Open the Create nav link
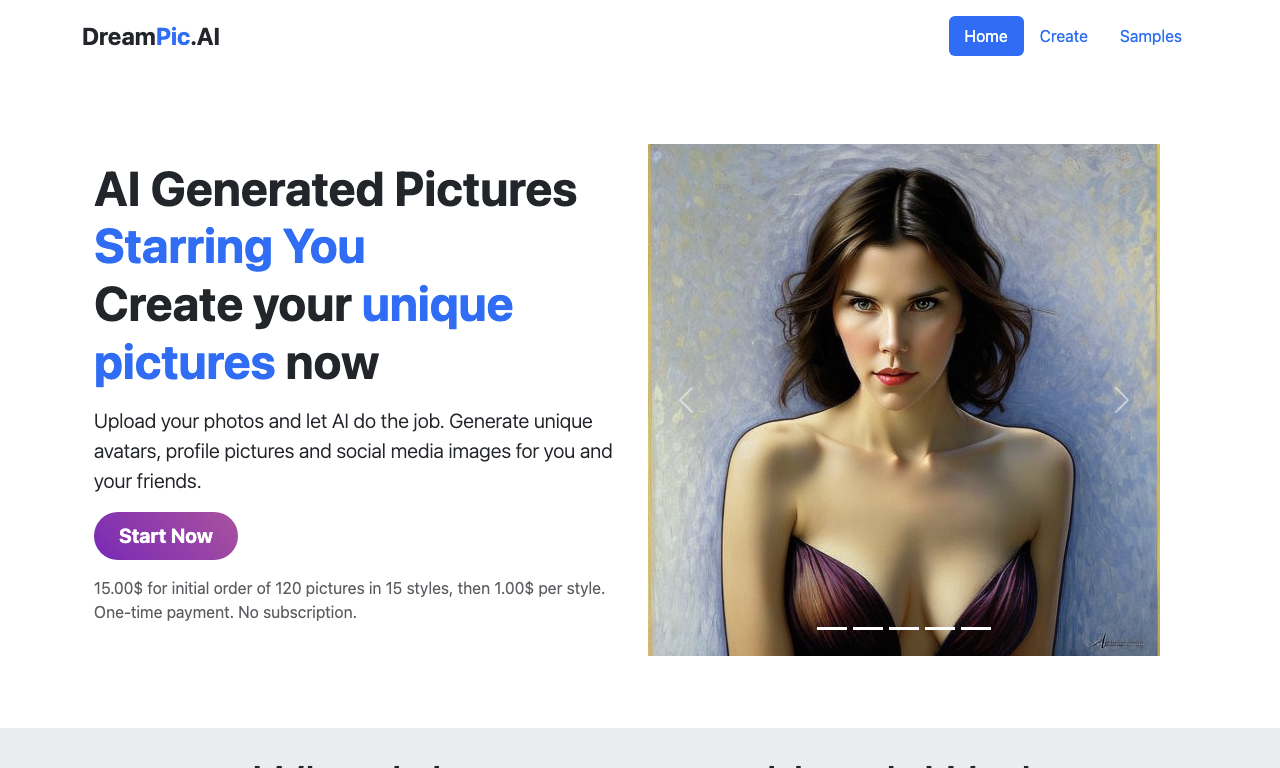Image resolution: width=1280 pixels, height=768 pixels. (x=1063, y=36)
